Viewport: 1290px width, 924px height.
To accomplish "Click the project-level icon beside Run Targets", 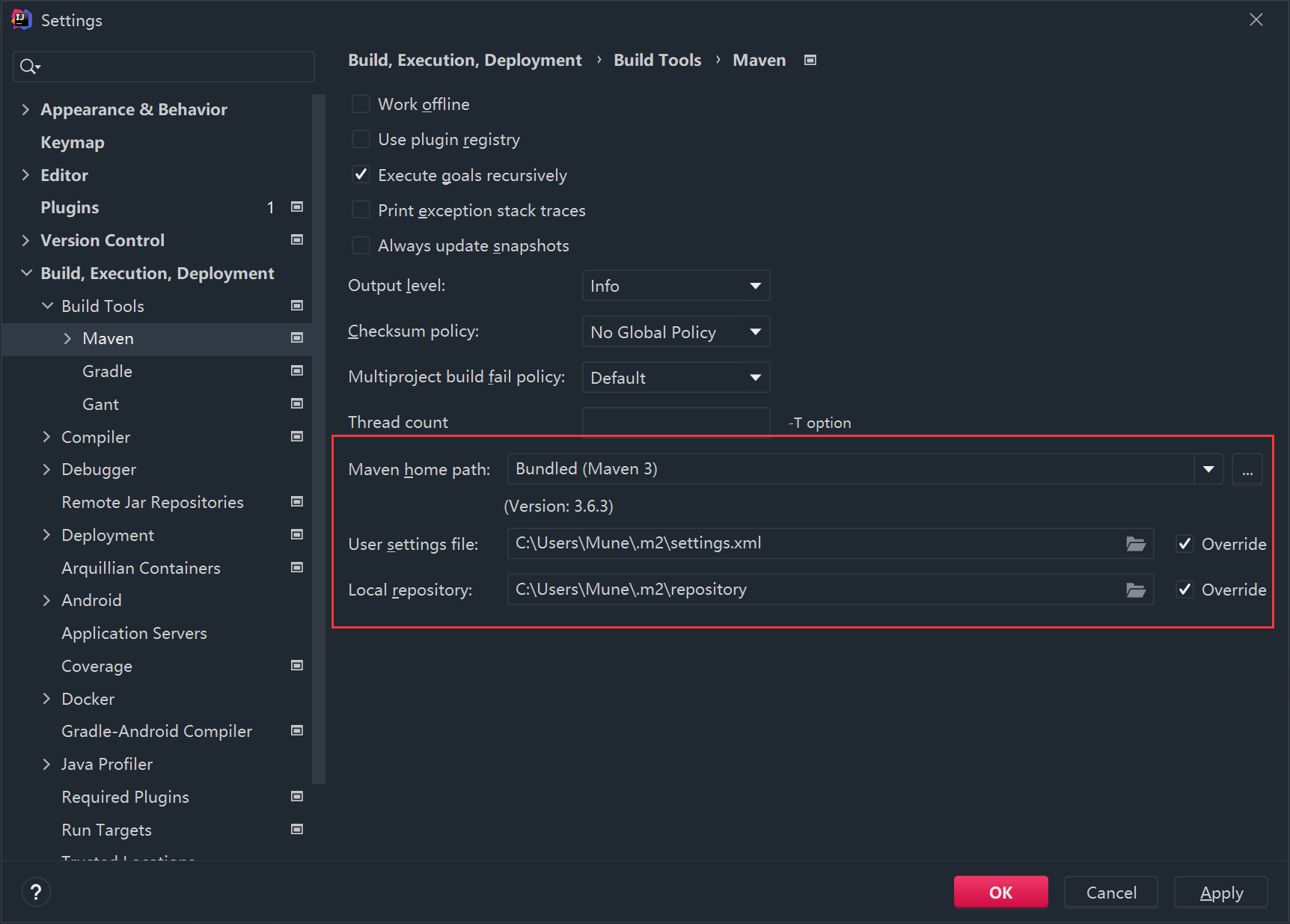I will click(x=297, y=830).
